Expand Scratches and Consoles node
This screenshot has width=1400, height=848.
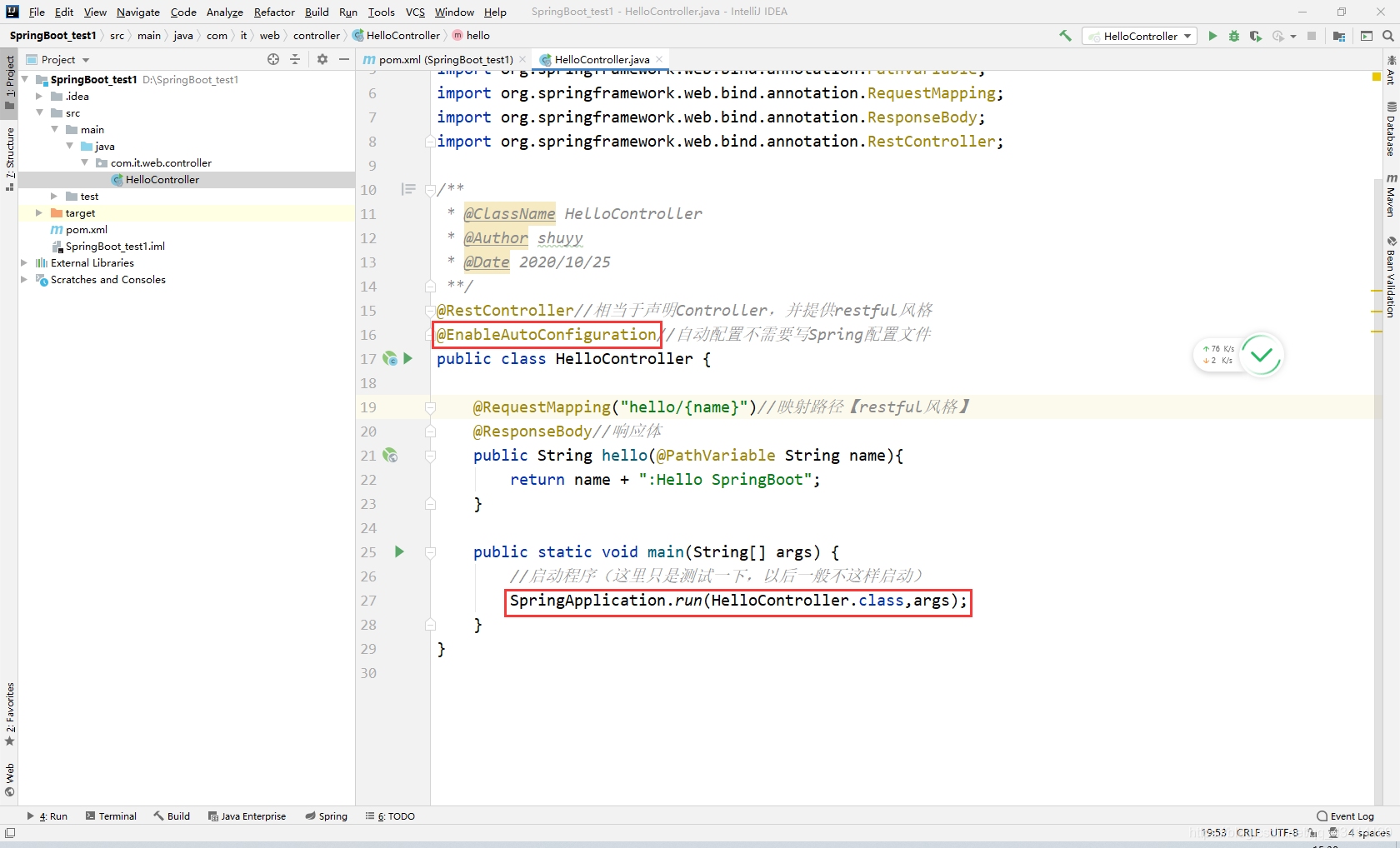pyautogui.click(x=24, y=279)
